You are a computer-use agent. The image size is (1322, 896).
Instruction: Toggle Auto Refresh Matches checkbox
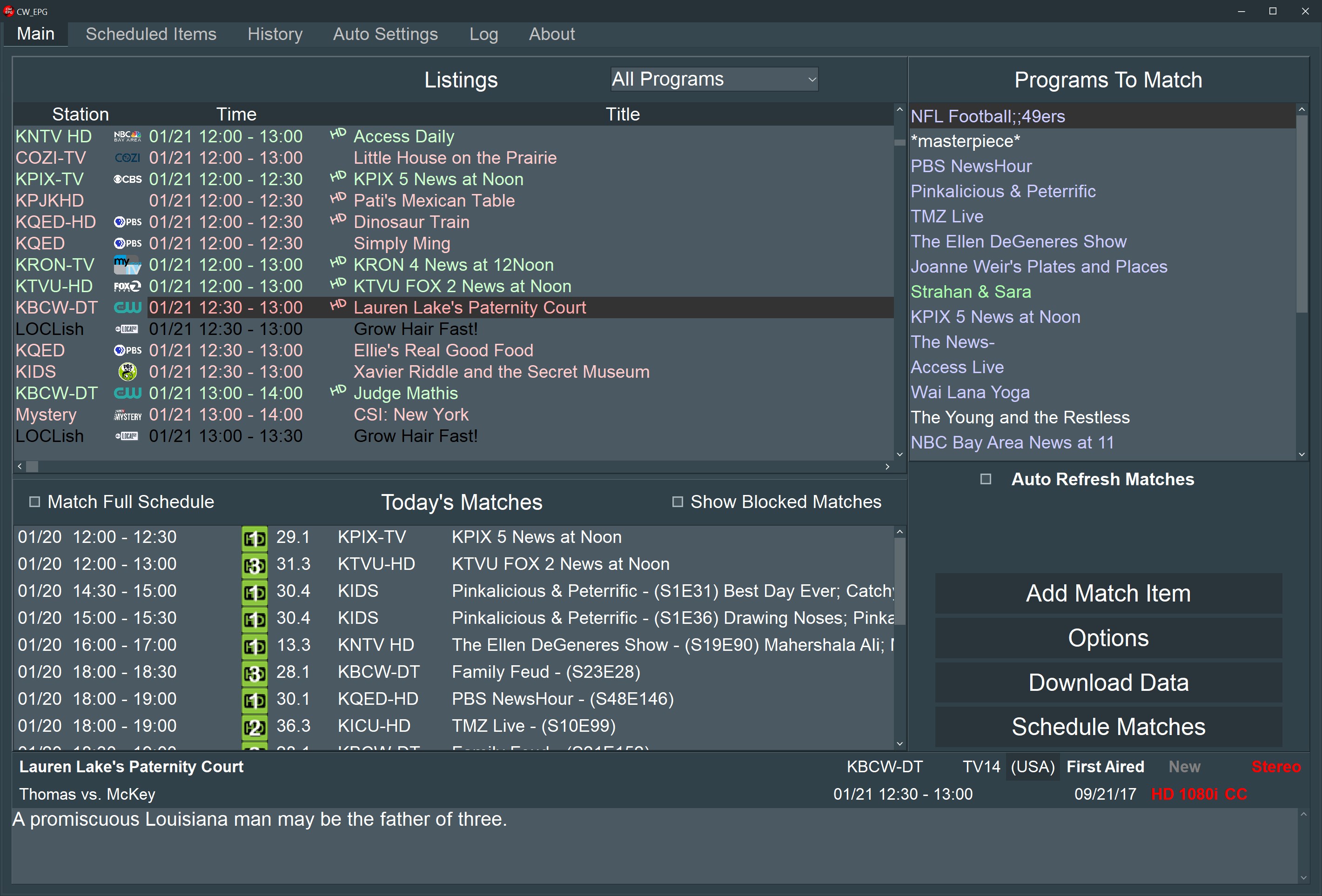[x=986, y=479]
